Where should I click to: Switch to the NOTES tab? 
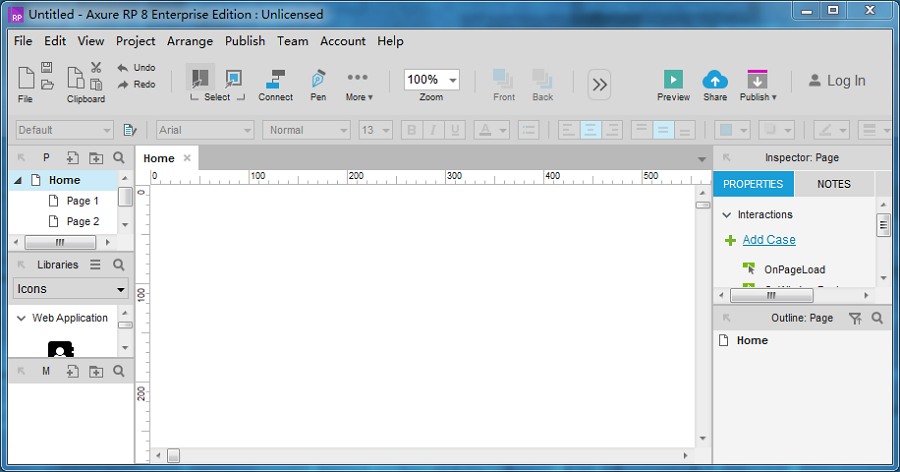(834, 184)
